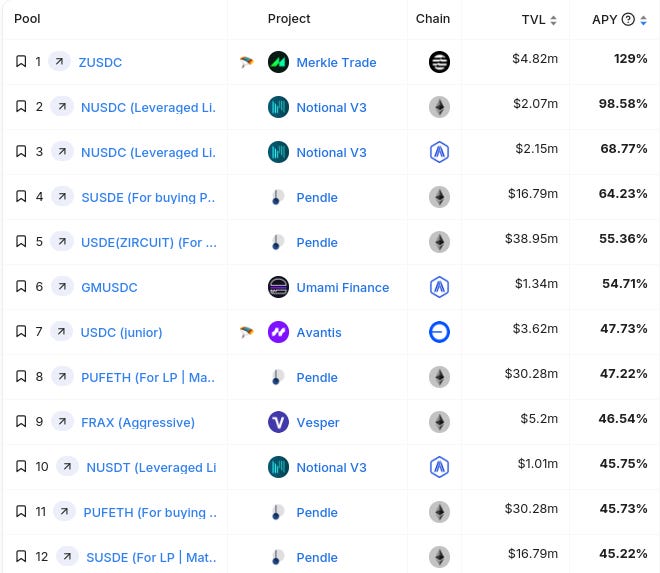Bookmark the NUSDT pool in row 10

(21, 467)
